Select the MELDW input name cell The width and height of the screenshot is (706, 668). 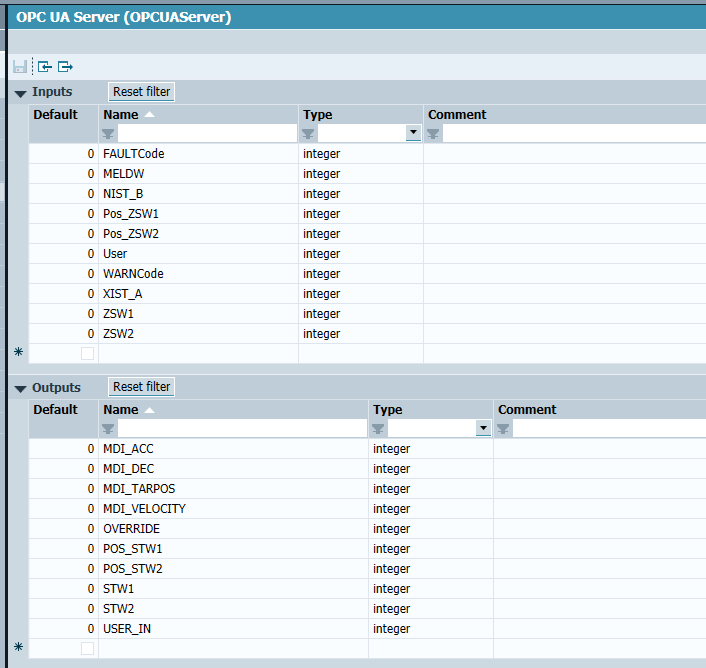(198, 174)
